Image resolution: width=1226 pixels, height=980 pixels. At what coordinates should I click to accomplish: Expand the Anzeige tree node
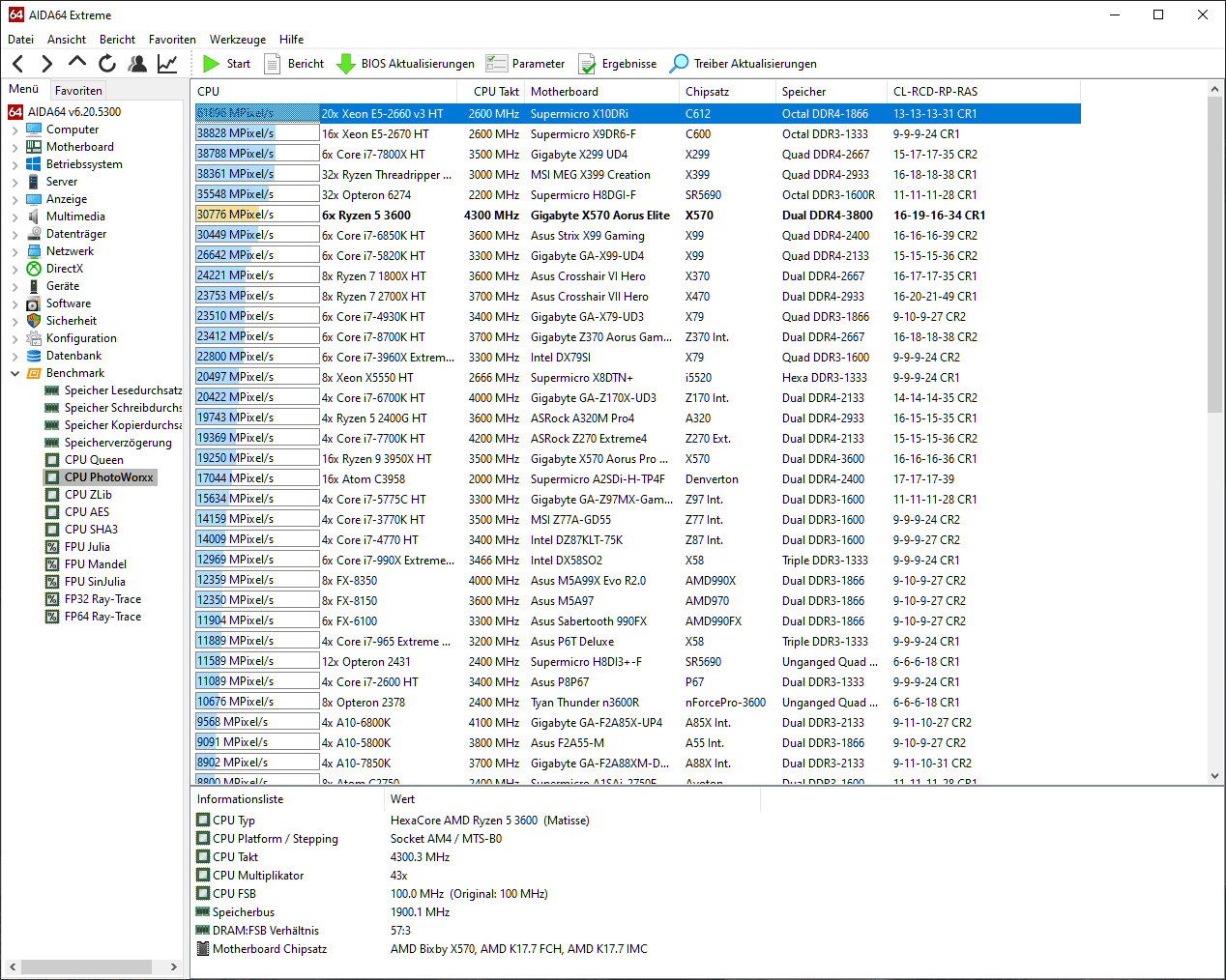15,199
